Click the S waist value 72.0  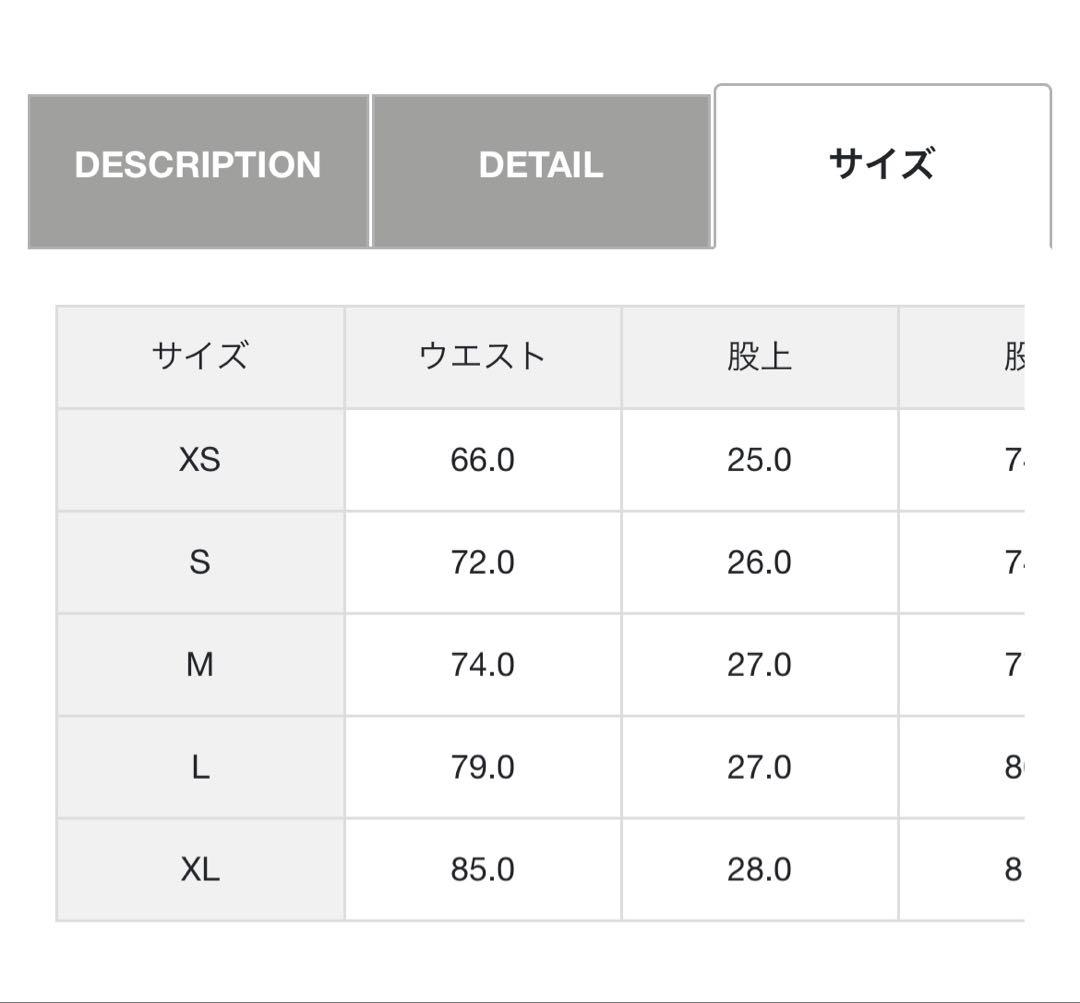[482, 562]
